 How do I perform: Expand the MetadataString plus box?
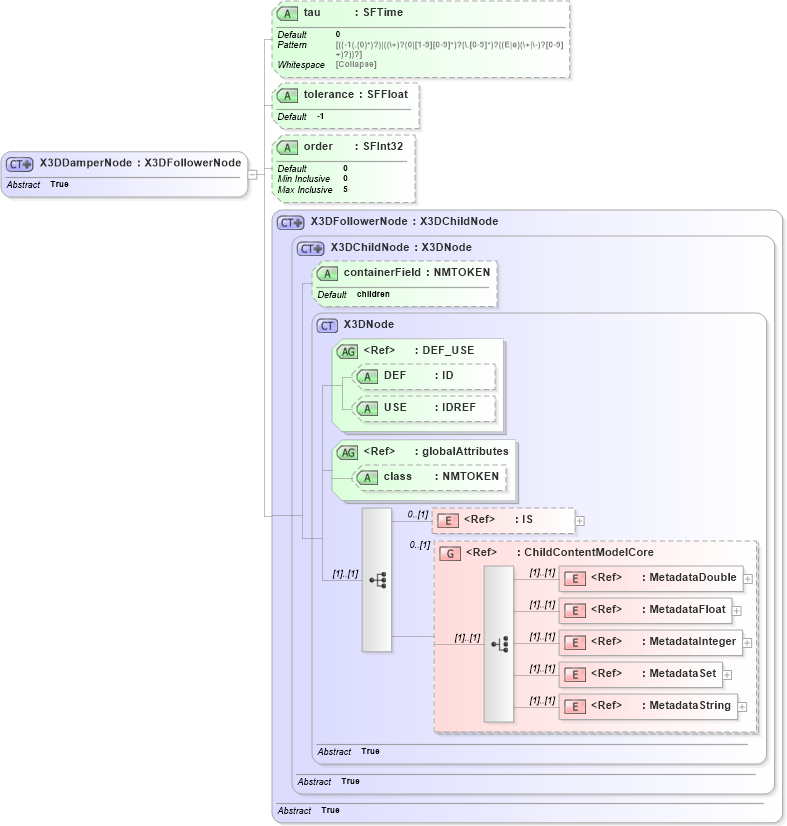[x=742, y=707]
